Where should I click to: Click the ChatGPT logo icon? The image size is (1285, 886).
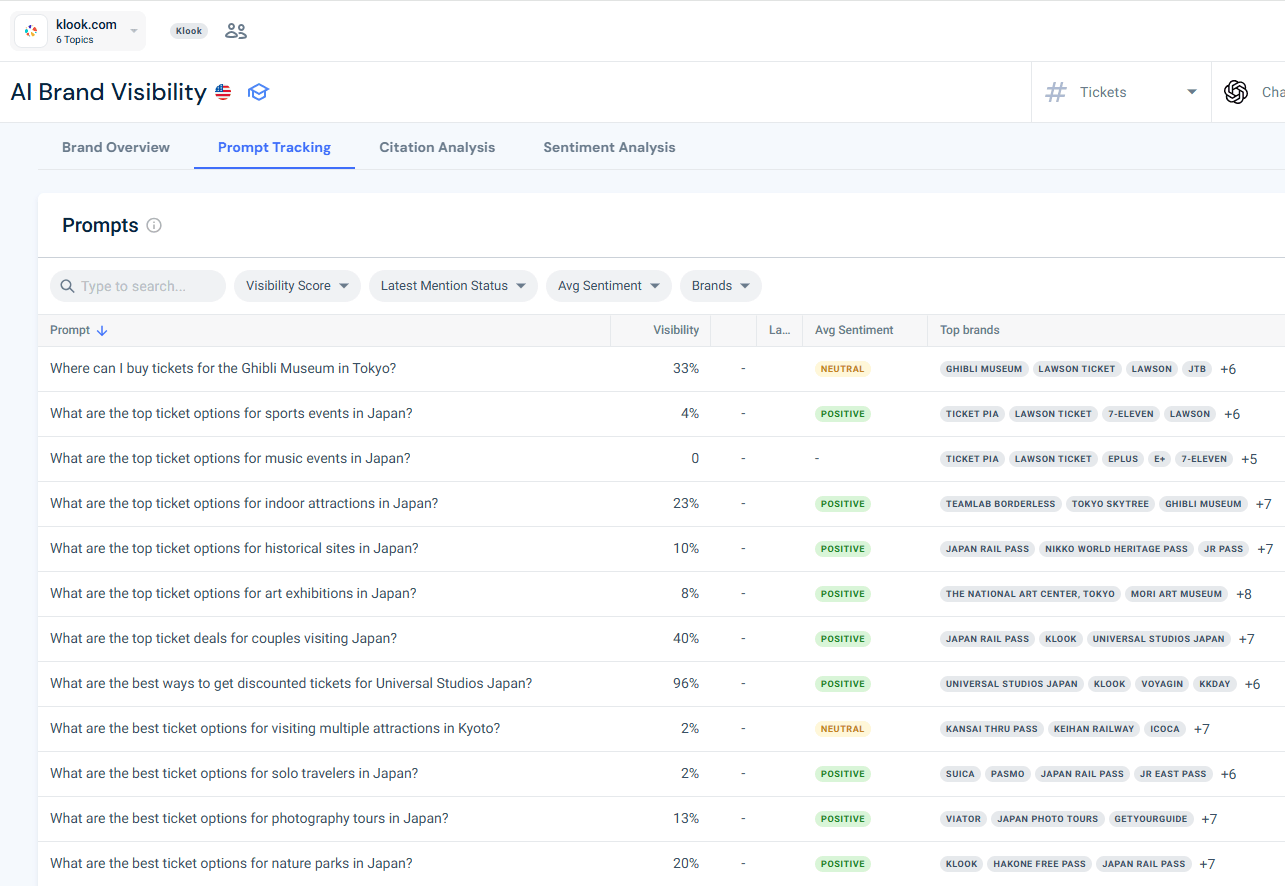click(x=1236, y=92)
